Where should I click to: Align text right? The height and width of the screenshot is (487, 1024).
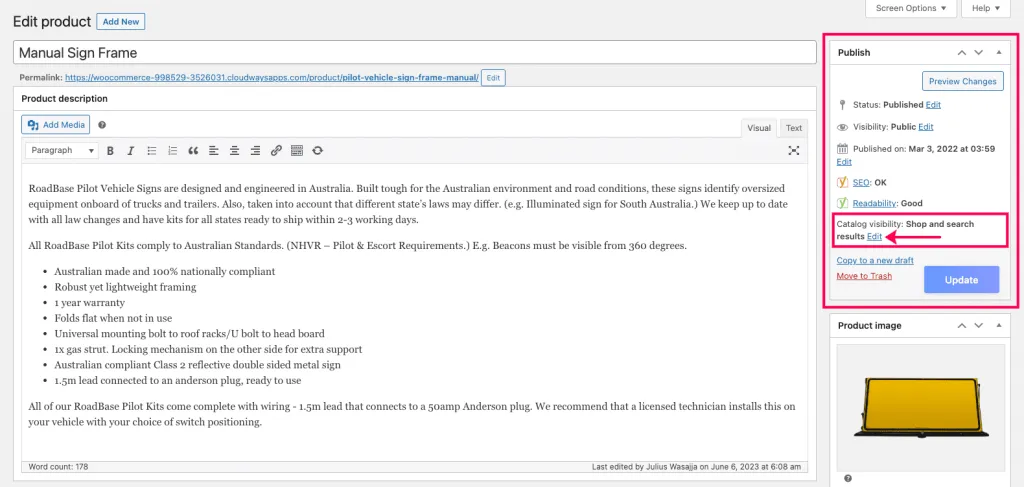255,151
